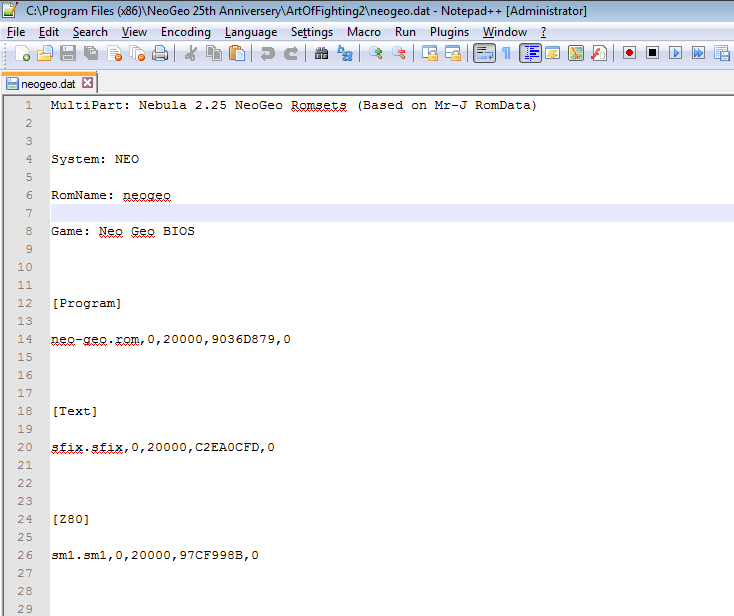Save the current recorded macro
Viewport: 734px width, 616px height.
(722, 53)
